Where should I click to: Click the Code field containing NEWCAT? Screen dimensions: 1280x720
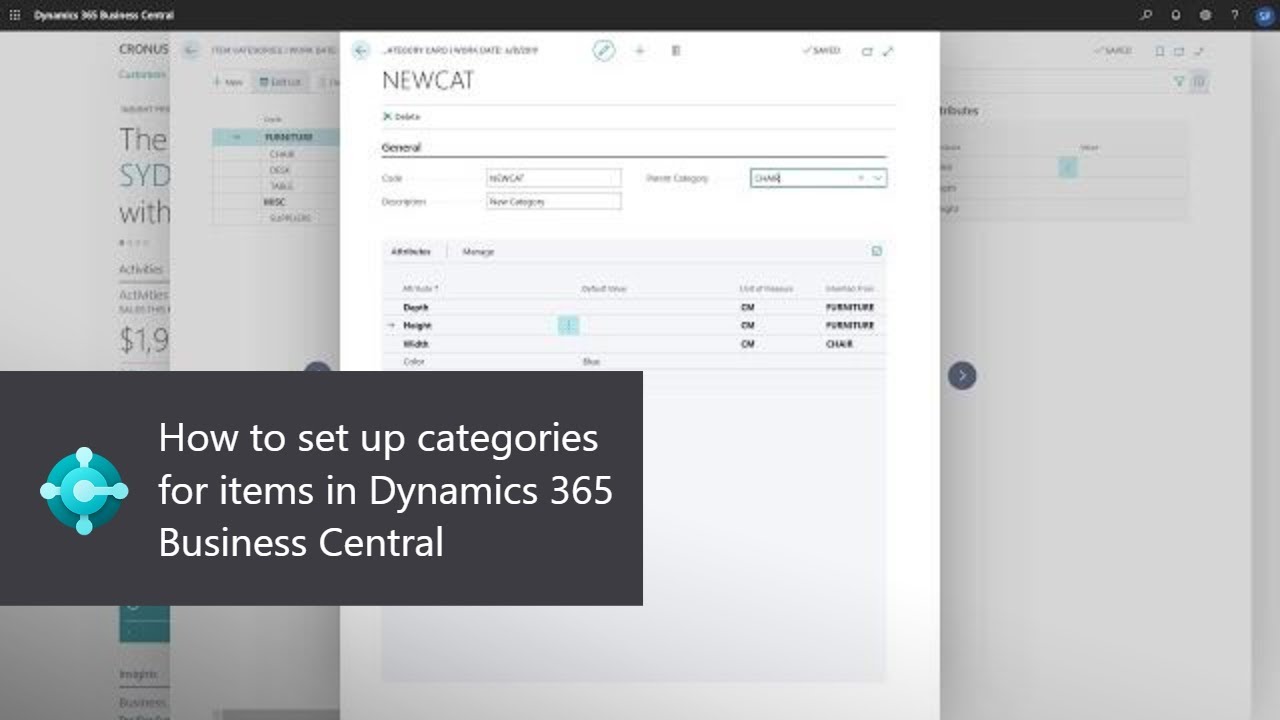click(553, 178)
